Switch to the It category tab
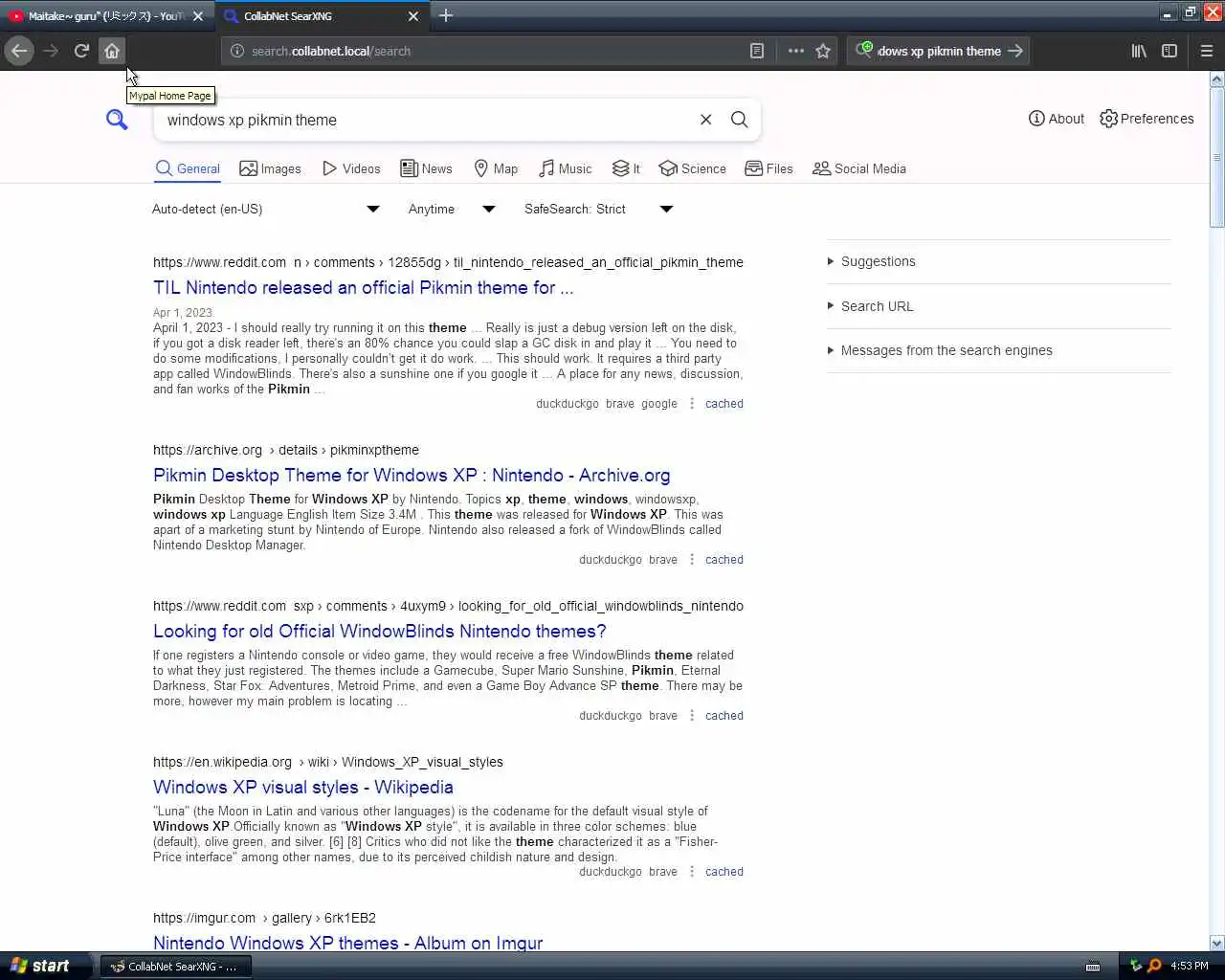The height and width of the screenshot is (980, 1225). pyautogui.click(x=626, y=168)
